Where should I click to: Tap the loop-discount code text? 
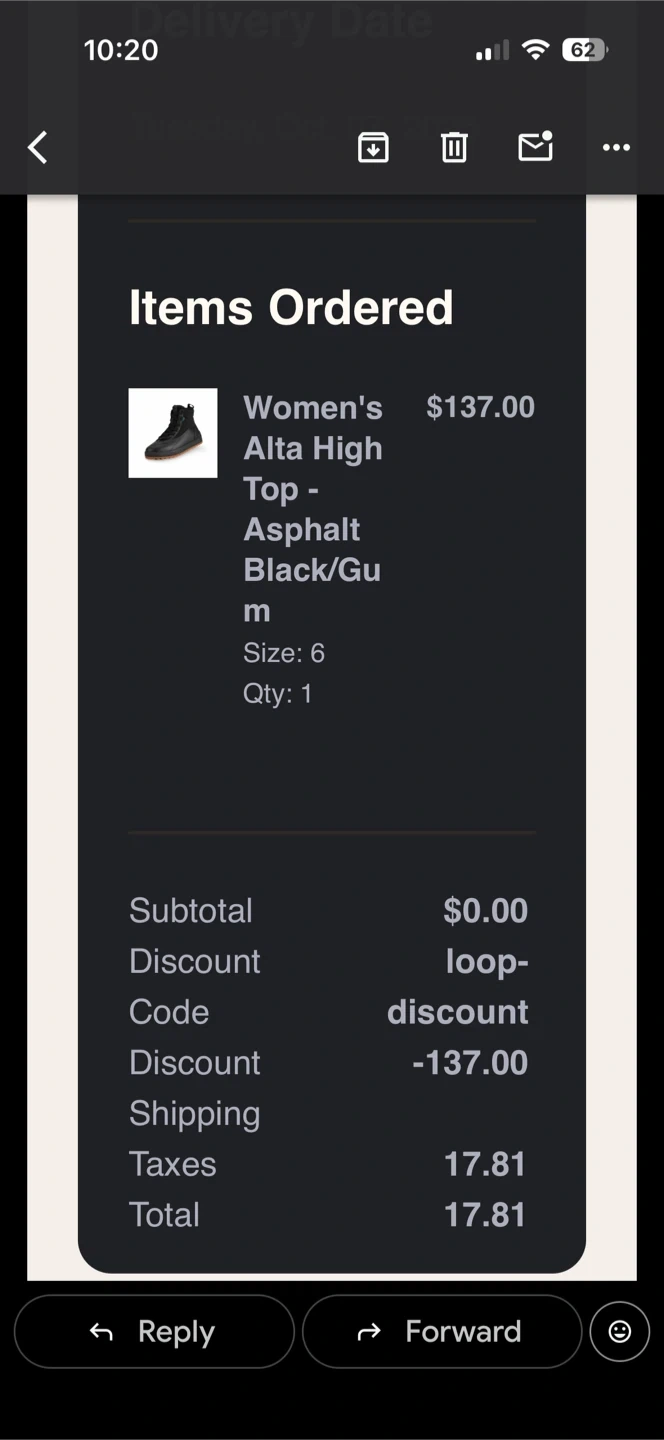pyautogui.click(x=458, y=986)
